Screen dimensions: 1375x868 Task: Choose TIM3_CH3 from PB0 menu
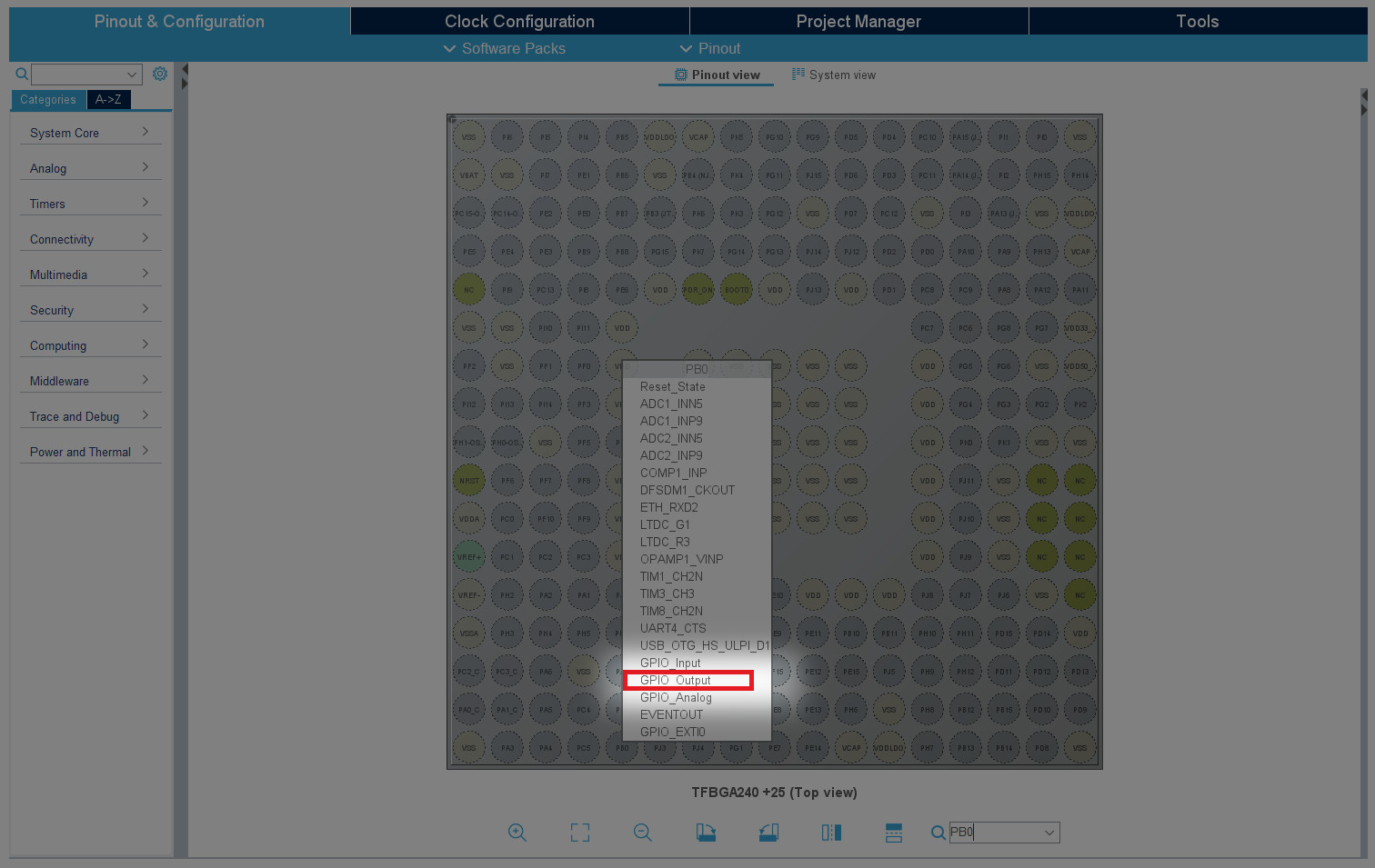point(697,594)
